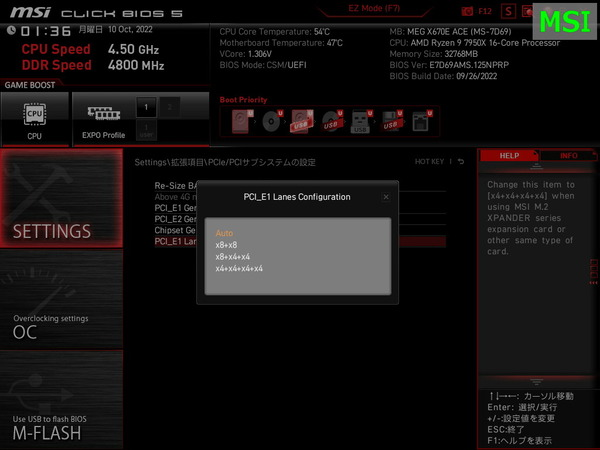This screenshot has height=450, width=600.
Task: Open the SETTINGS section
Action: point(61,198)
